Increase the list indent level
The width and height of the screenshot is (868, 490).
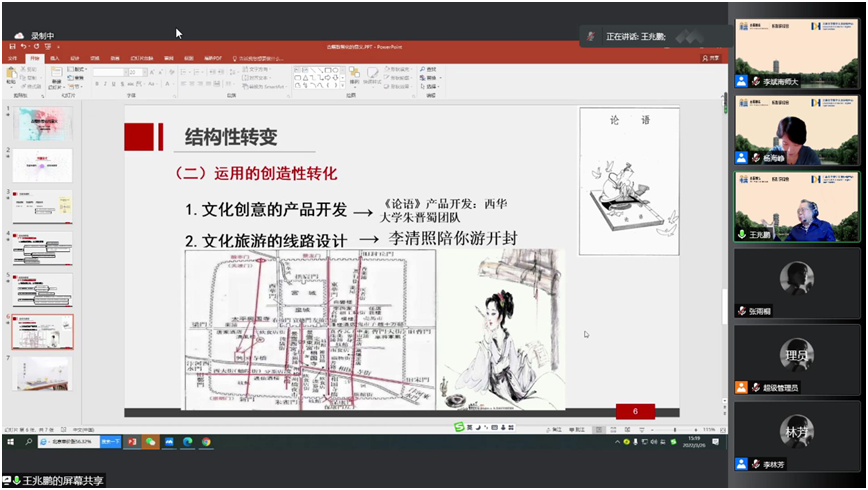[220, 73]
